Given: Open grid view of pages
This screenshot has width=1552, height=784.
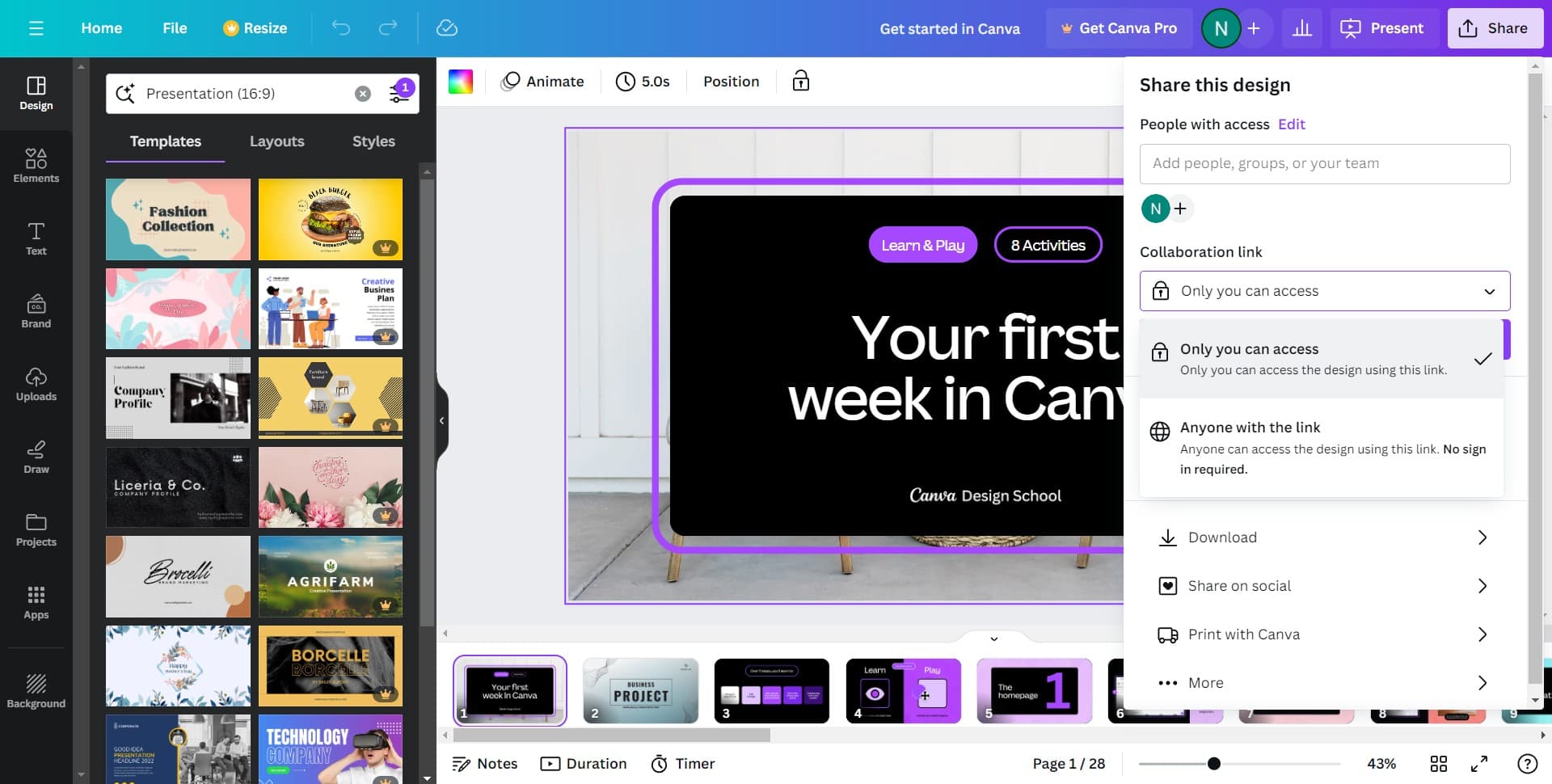Looking at the screenshot, I should [x=1438, y=764].
